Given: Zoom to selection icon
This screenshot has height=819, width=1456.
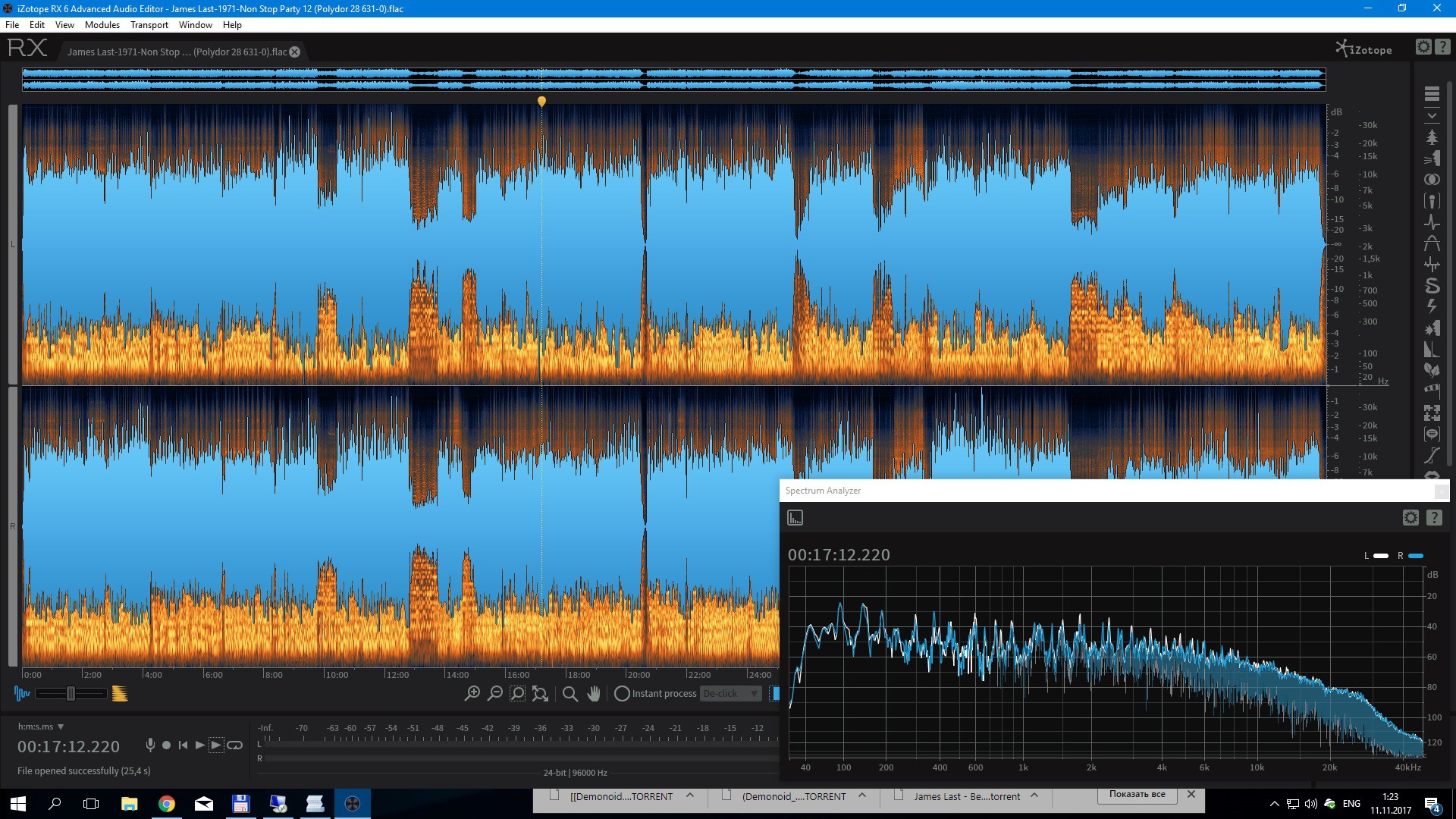Looking at the screenshot, I should [518, 693].
